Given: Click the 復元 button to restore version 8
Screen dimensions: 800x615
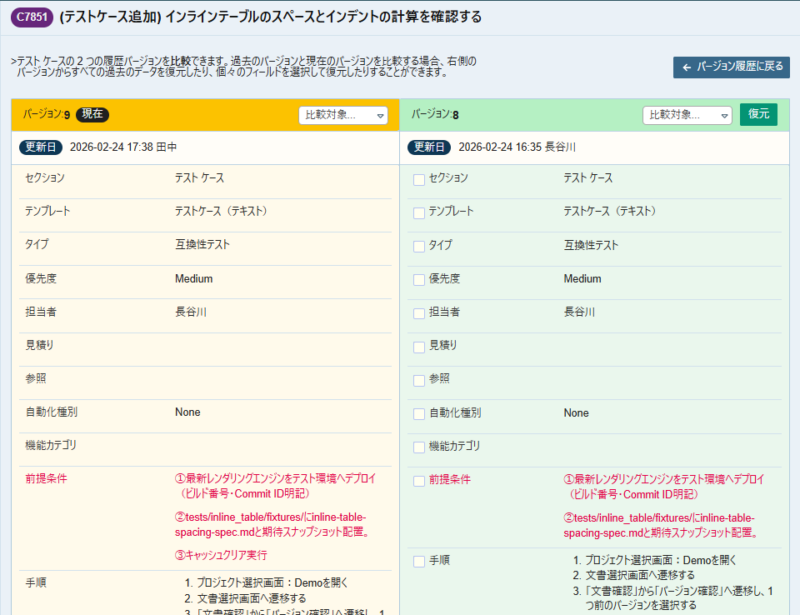Looking at the screenshot, I should click(x=759, y=115).
